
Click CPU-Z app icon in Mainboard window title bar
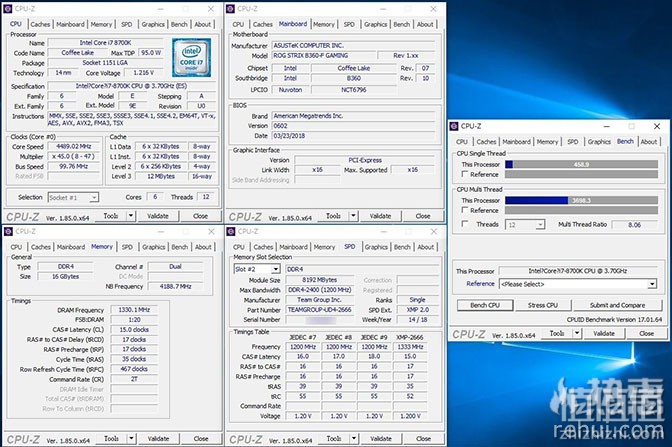point(231,9)
